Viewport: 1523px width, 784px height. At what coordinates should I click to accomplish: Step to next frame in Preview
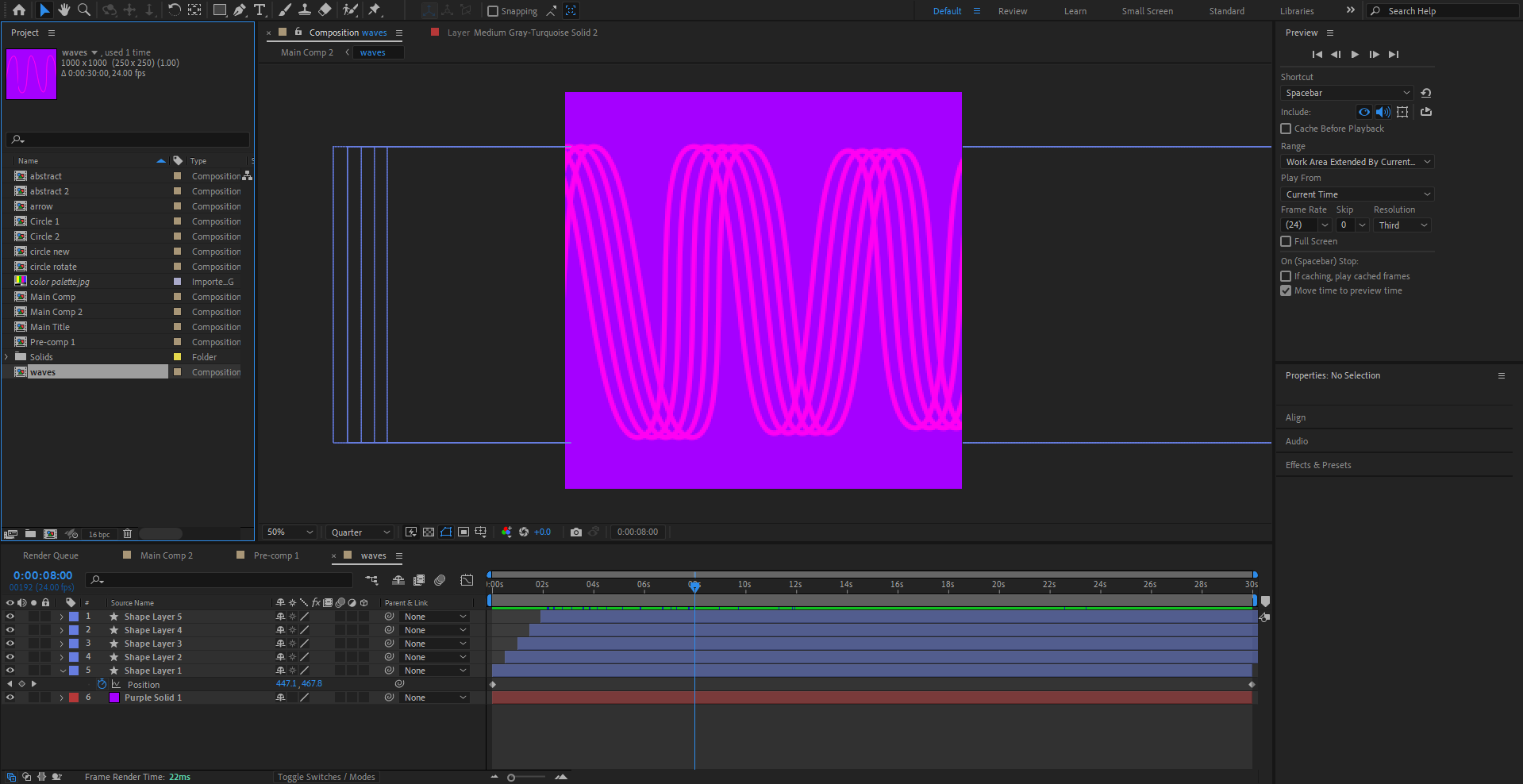point(1374,54)
